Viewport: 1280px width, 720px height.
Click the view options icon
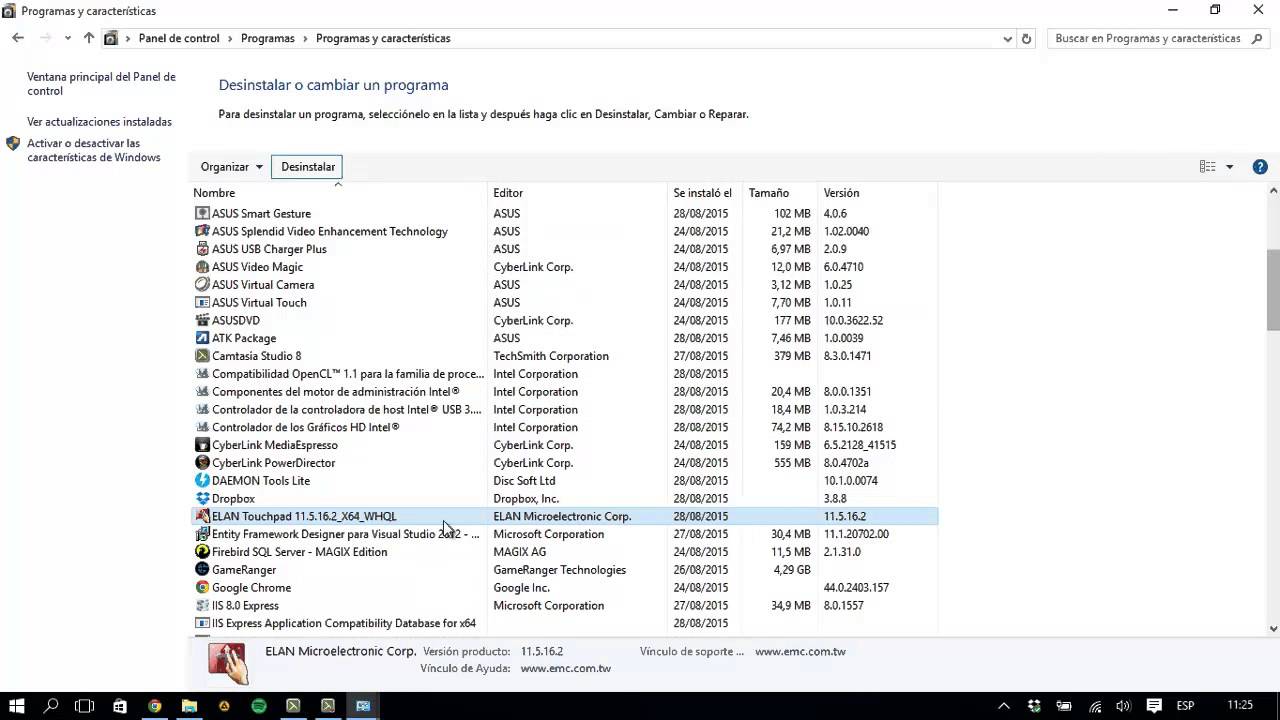coord(1208,167)
